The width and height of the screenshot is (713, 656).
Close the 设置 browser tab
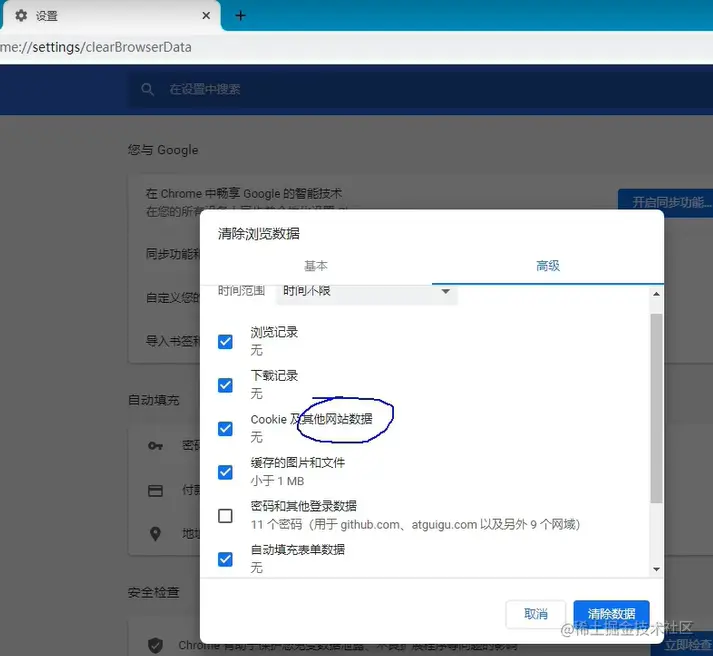point(206,16)
